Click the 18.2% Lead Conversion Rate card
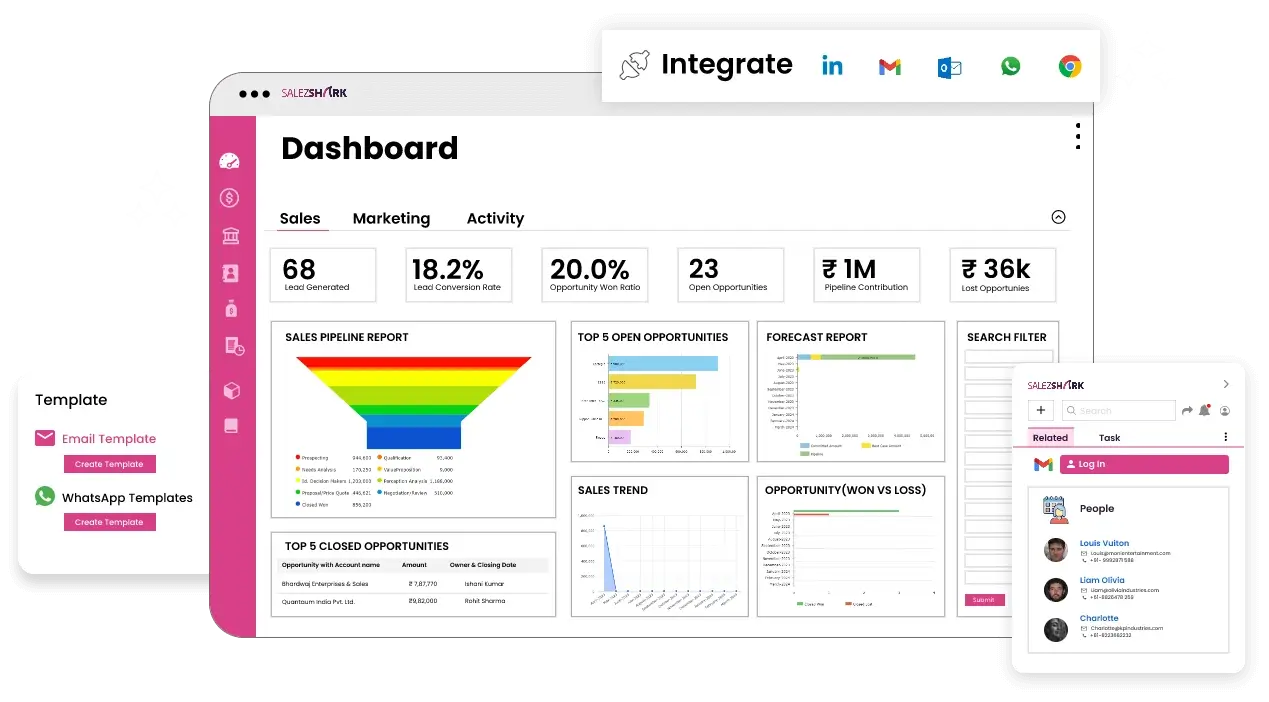The width and height of the screenshot is (1269, 702). (459, 275)
